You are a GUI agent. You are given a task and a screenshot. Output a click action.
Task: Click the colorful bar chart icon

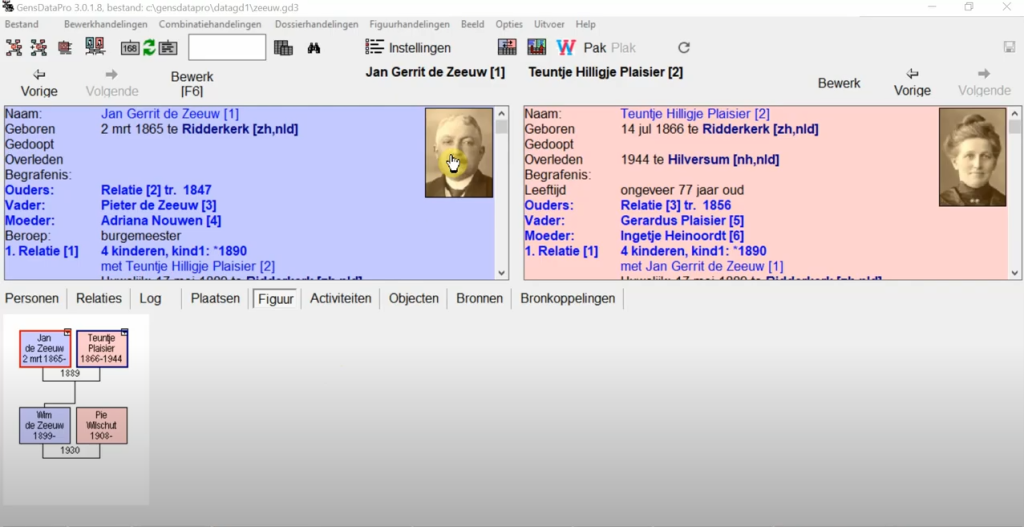[537, 47]
